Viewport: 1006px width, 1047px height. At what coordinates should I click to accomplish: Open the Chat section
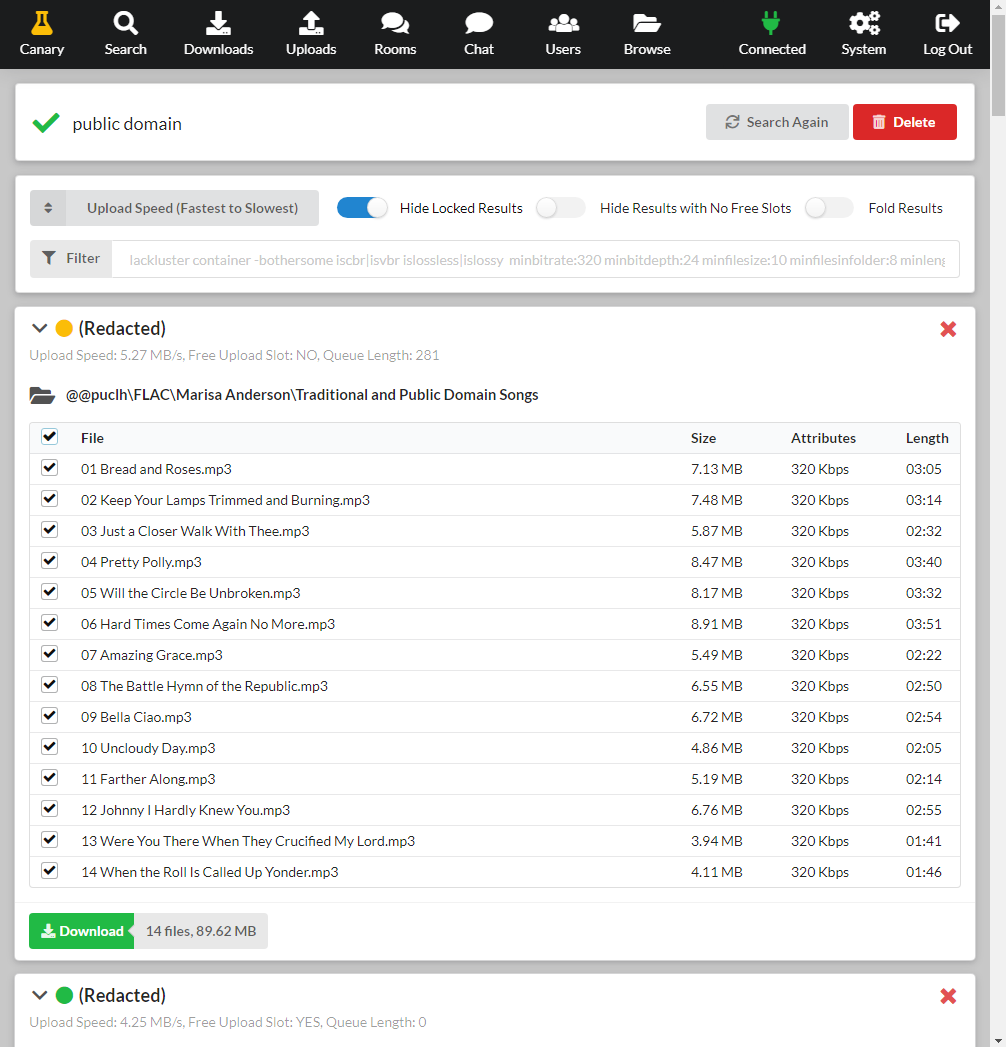(x=478, y=33)
